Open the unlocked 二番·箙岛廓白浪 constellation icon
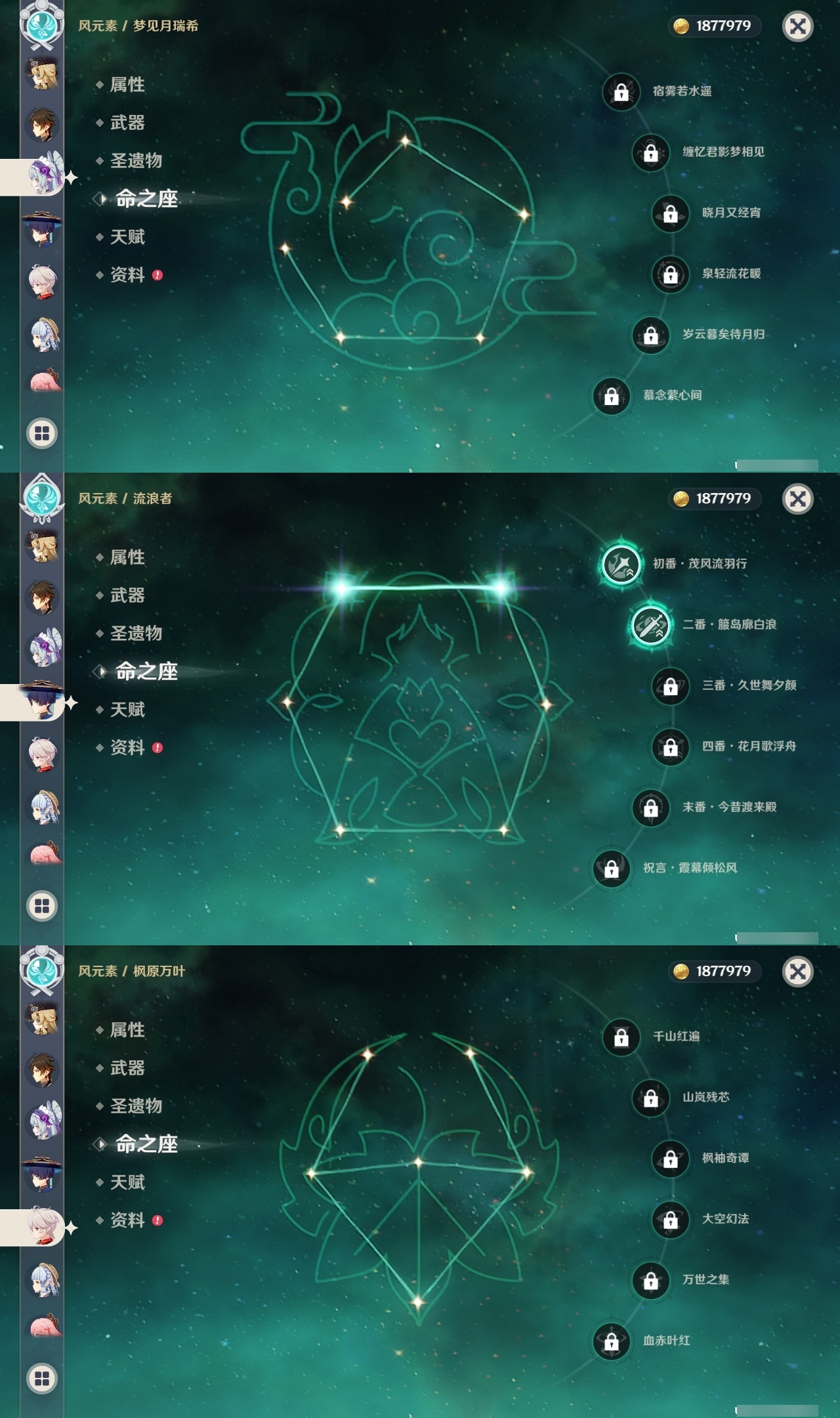The image size is (840, 1418). point(650,625)
